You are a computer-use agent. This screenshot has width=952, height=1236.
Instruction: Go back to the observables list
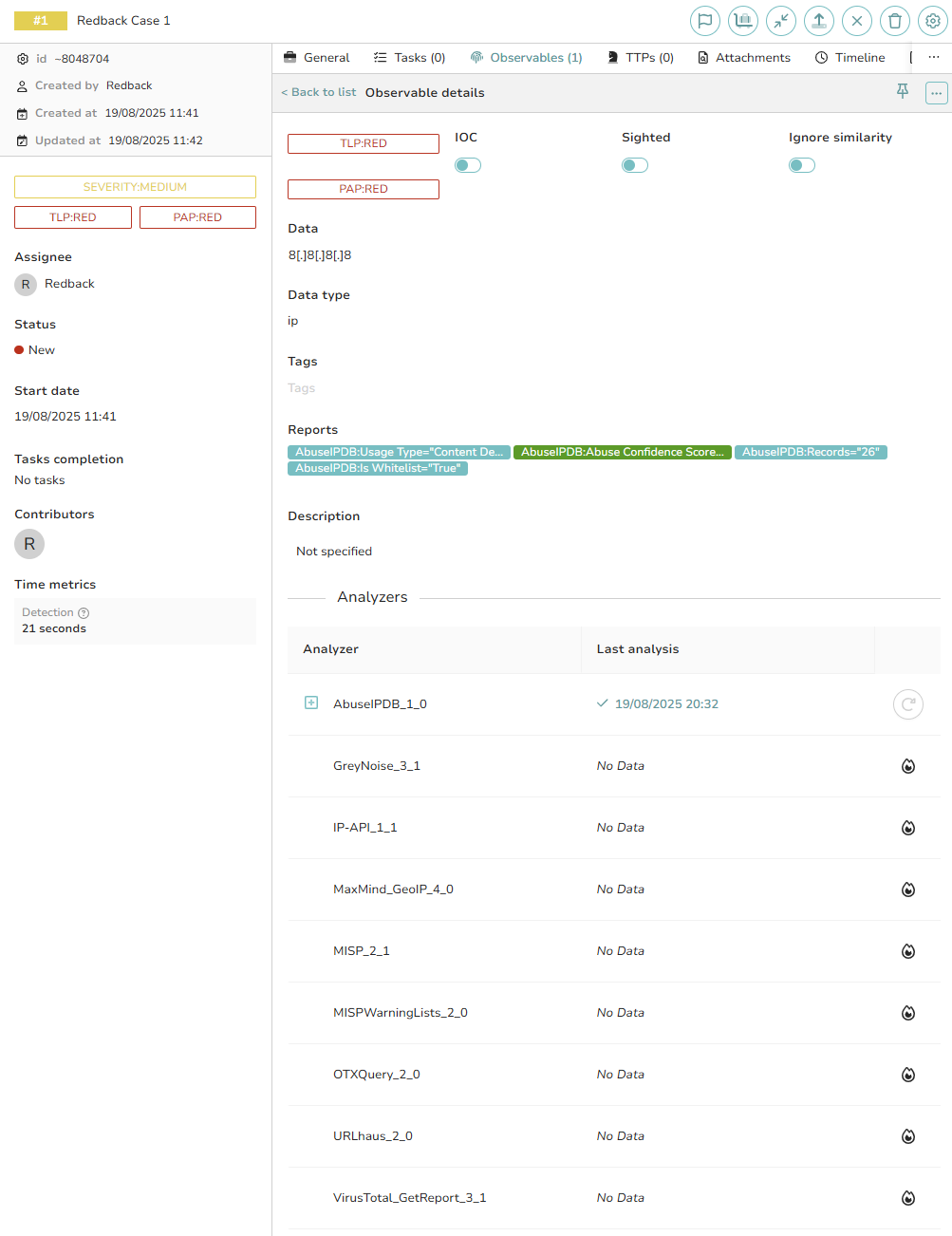coord(319,92)
